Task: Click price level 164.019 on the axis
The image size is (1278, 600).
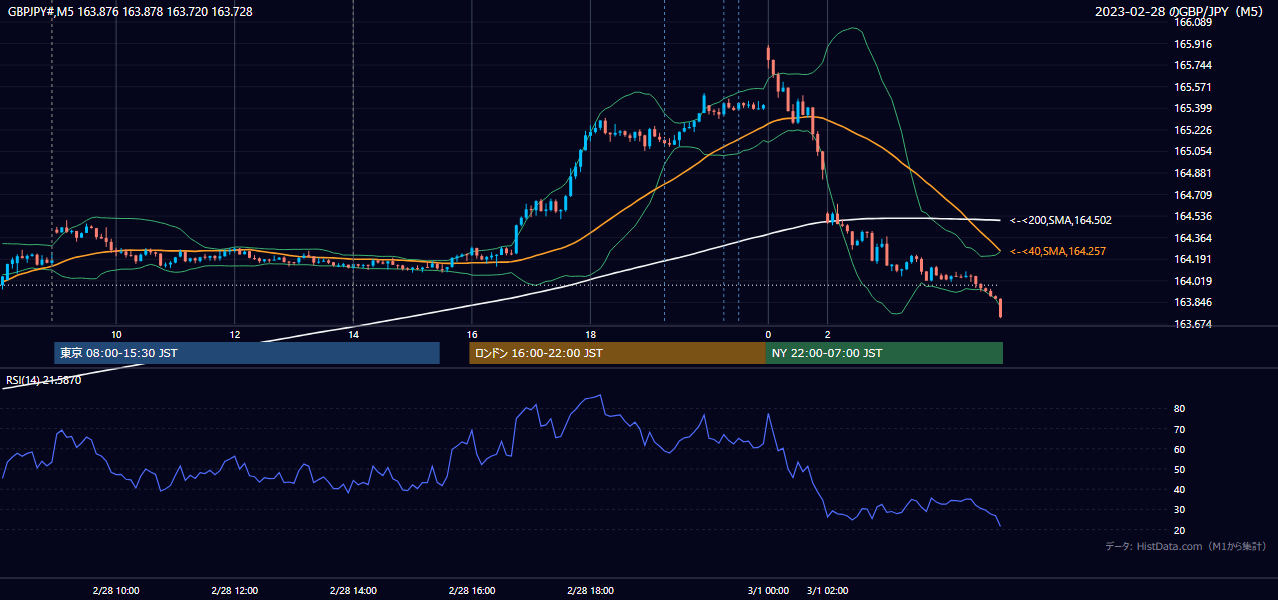Action: (1193, 281)
